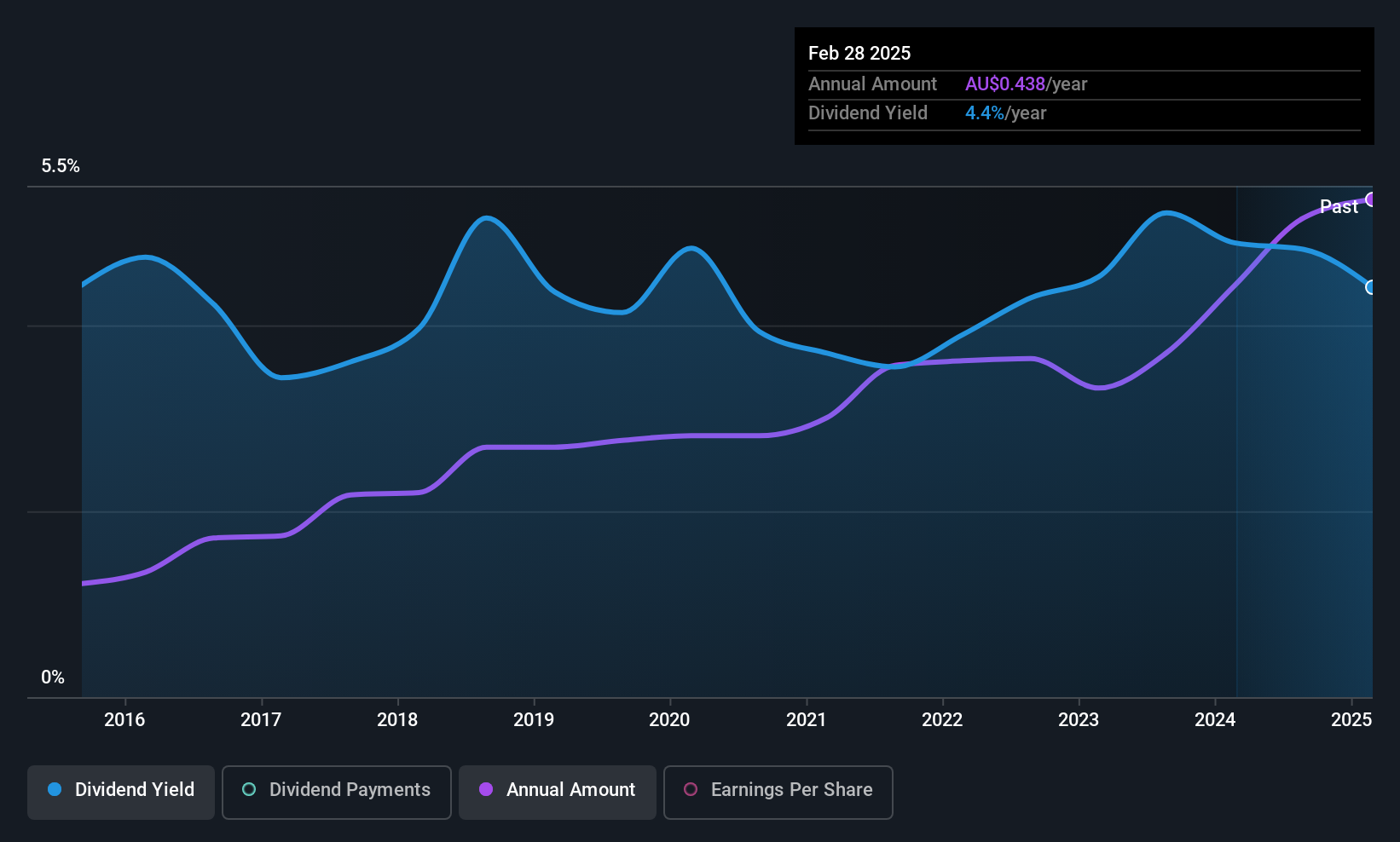The height and width of the screenshot is (842, 1400).
Task: Click the purple Annual Amount line endpoint marker
Action: tap(1371, 199)
